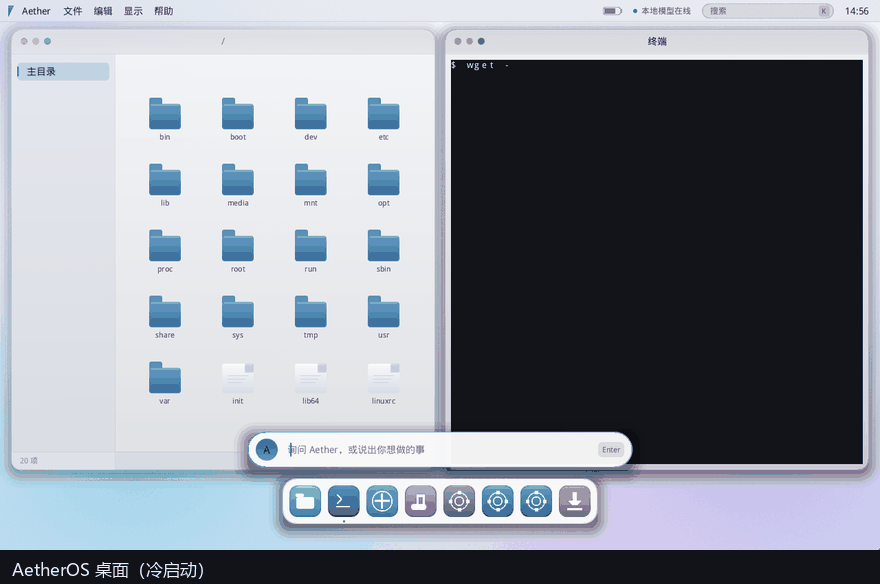Screen dimensions: 880x584
Task: Select the tmp folder icon
Action: (310, 312)
